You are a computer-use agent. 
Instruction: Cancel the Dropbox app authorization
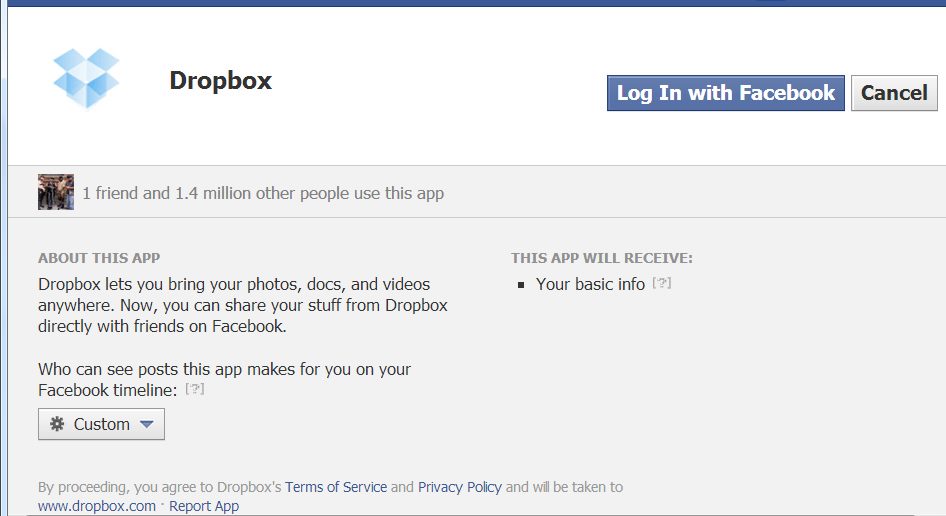tap(894, 93)
